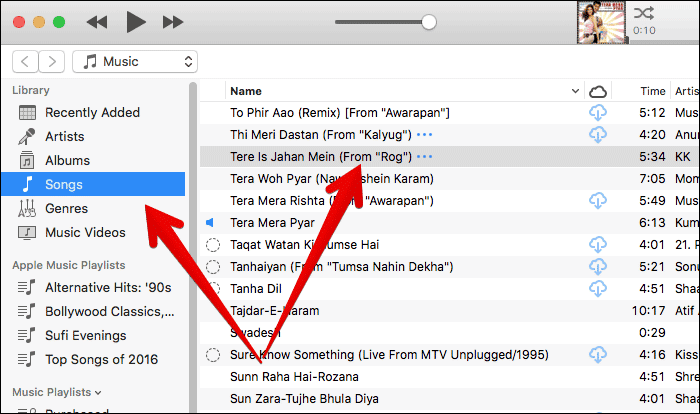The height and width of the screenshot is (414, 700).
Task: Select Songs in the sidebar
Action: click(93, 184)
